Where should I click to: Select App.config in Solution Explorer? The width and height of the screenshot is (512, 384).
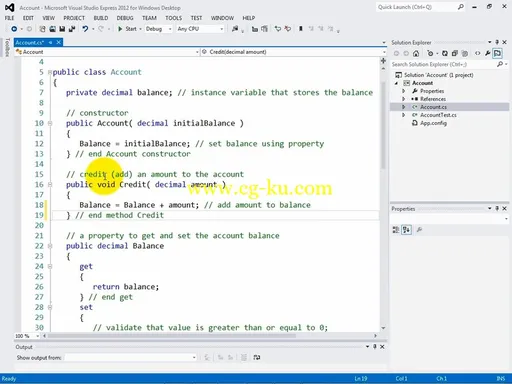[433, 123]
